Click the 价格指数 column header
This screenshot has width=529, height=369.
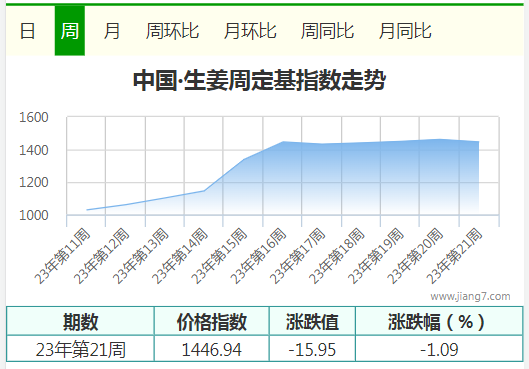[212, 321]
